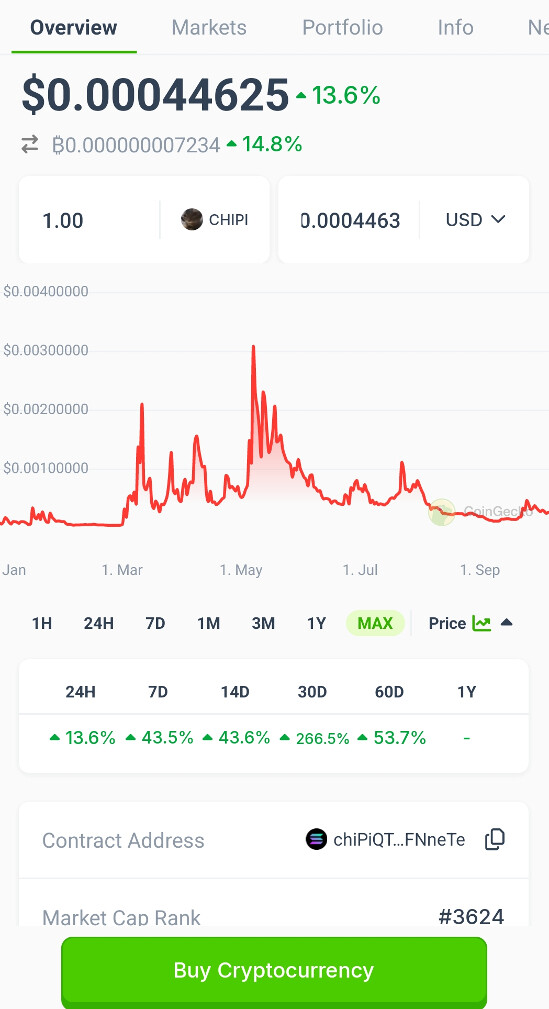
Task: Click the chiPiQT...FNneTe contract address link
Action: 399,840
